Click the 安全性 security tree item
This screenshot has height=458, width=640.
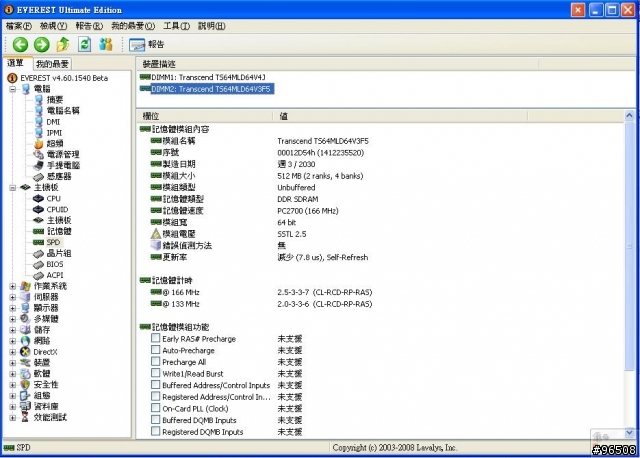click(46, 385)
